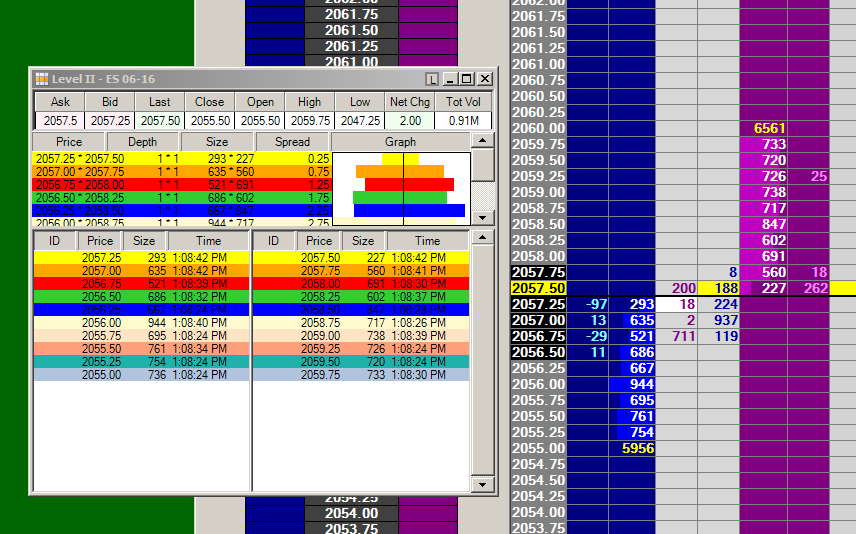The image size is (856, 534).
Task: Click the Graph column header
Action: point(400,142)
